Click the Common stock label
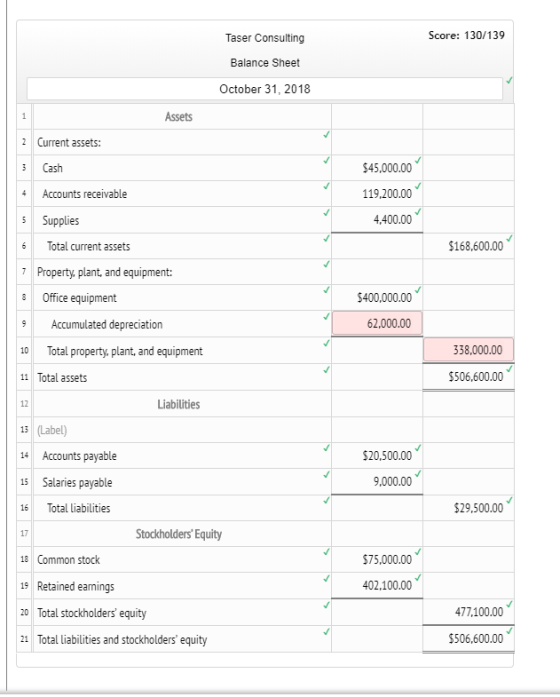Screen dimensions: 560x697 pos(68,560)
